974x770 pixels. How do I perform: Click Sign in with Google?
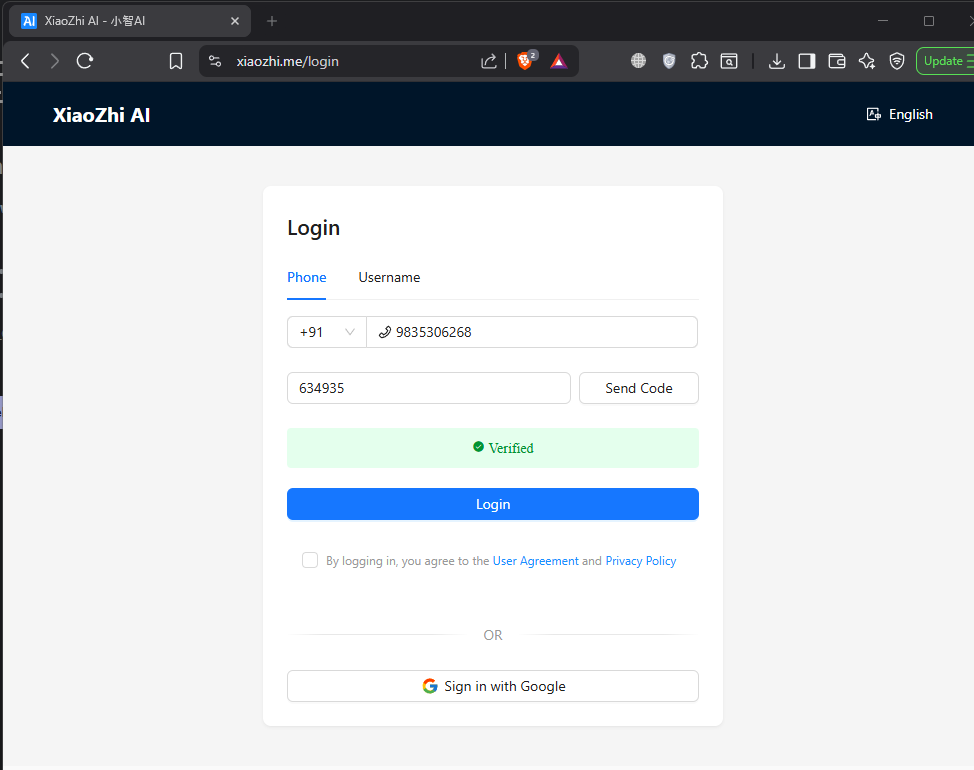(x=493, y=686)
